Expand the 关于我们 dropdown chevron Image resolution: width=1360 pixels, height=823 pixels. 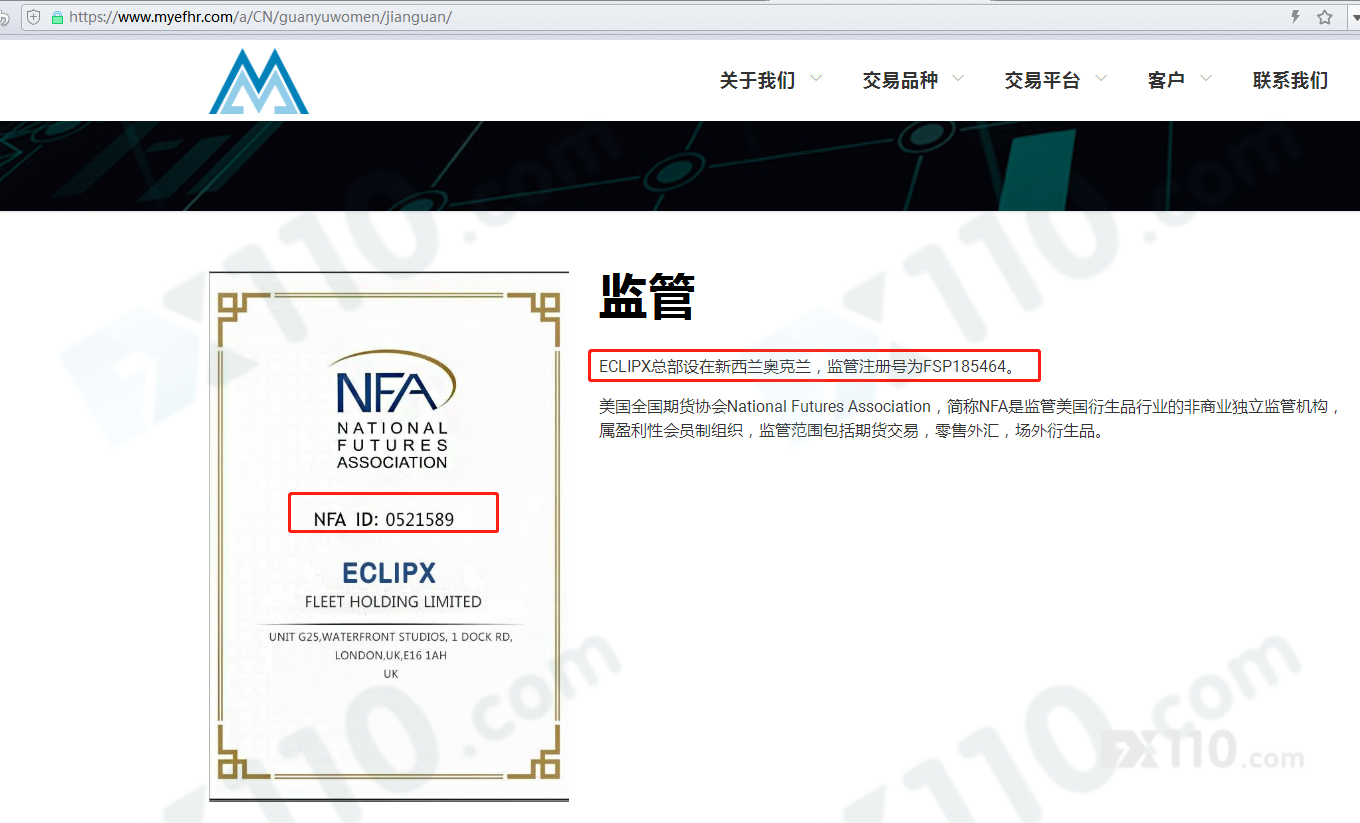(x=816, y=78)
